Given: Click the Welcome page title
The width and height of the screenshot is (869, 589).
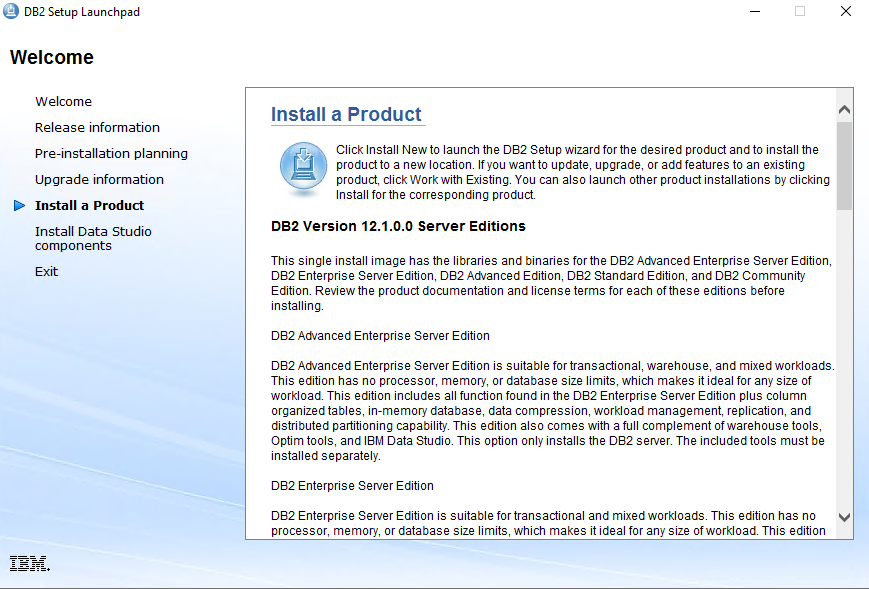Looking at the screenshot, I should pyautogui.click(x=51, y=57).
